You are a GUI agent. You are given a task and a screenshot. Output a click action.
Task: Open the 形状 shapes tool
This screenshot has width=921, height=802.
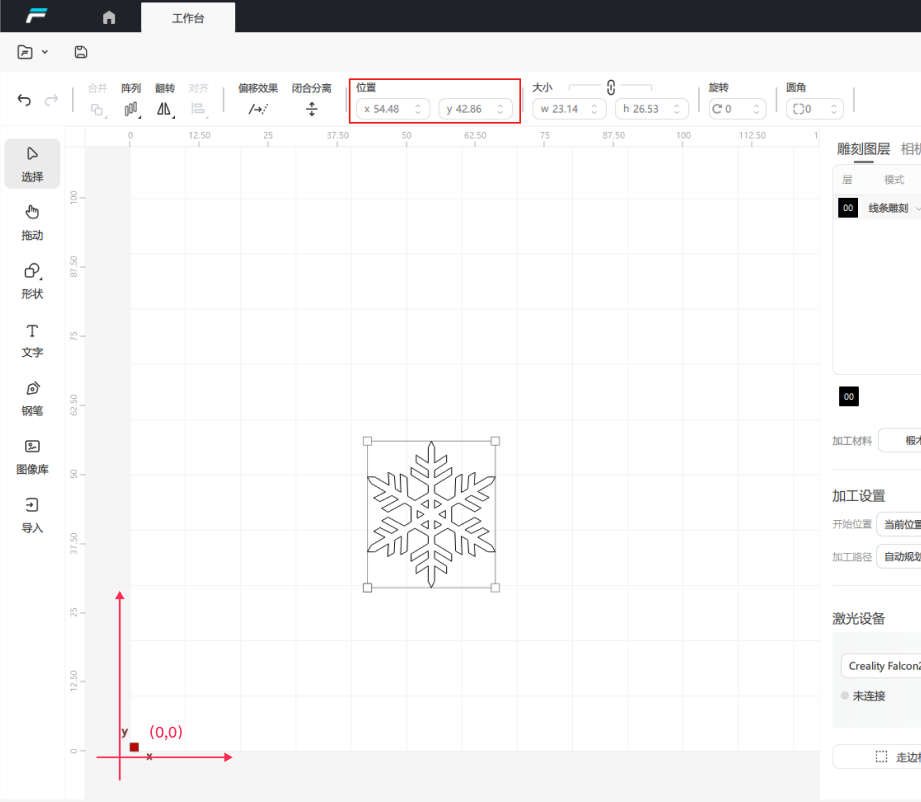(x=32, y=280)
